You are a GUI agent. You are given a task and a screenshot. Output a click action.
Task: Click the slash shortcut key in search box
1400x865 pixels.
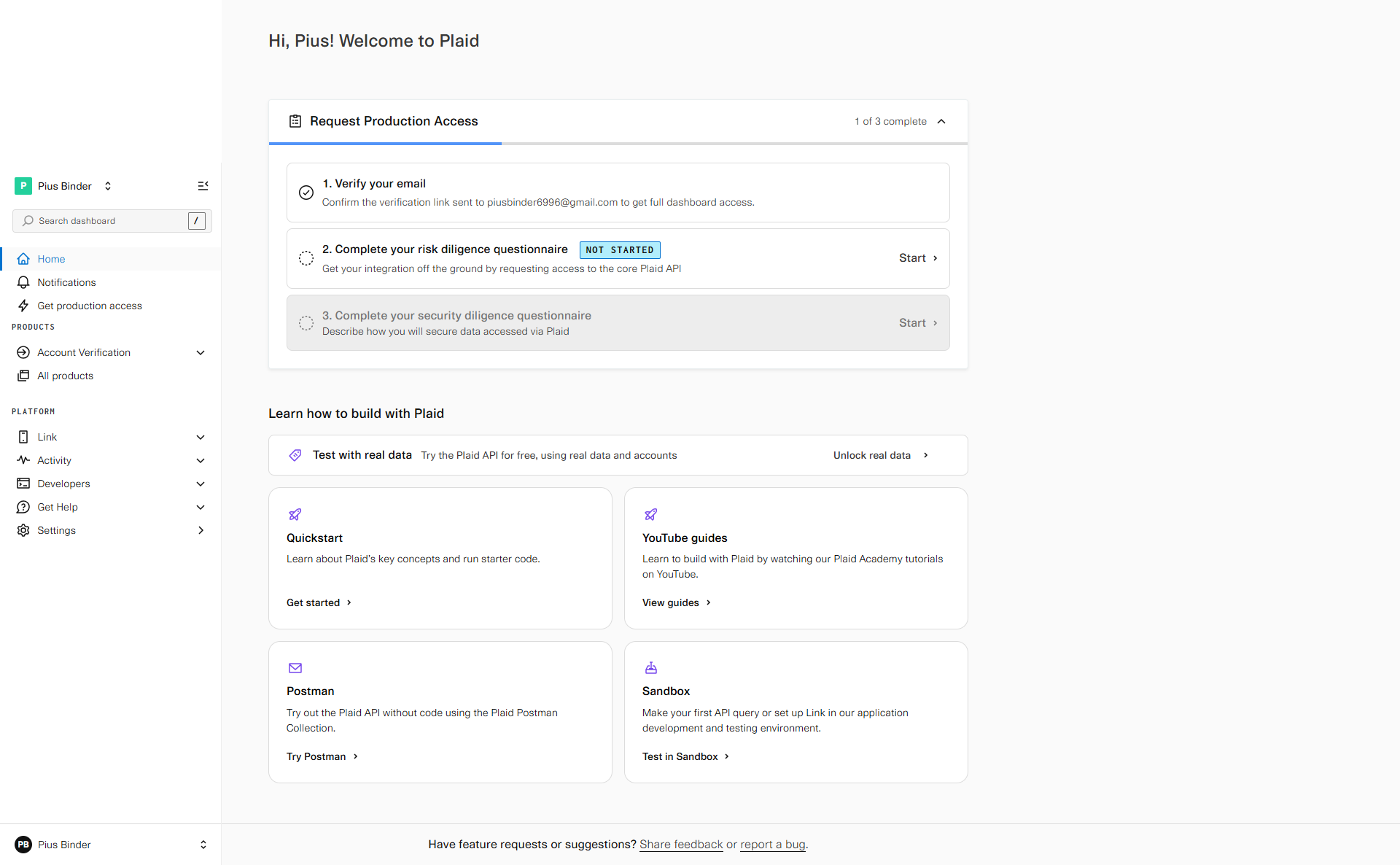coord(197,221)
